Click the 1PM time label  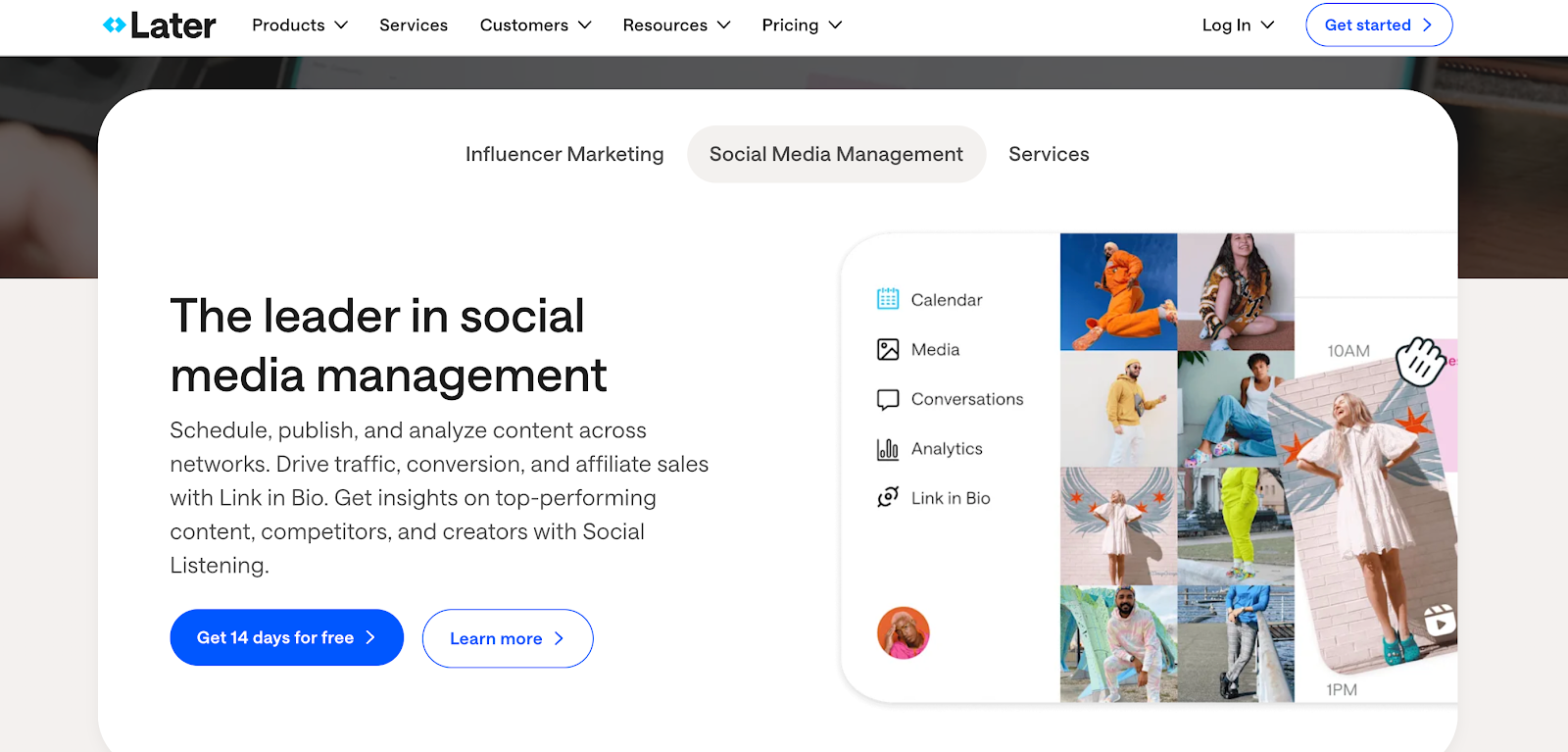coord(1342,690)
